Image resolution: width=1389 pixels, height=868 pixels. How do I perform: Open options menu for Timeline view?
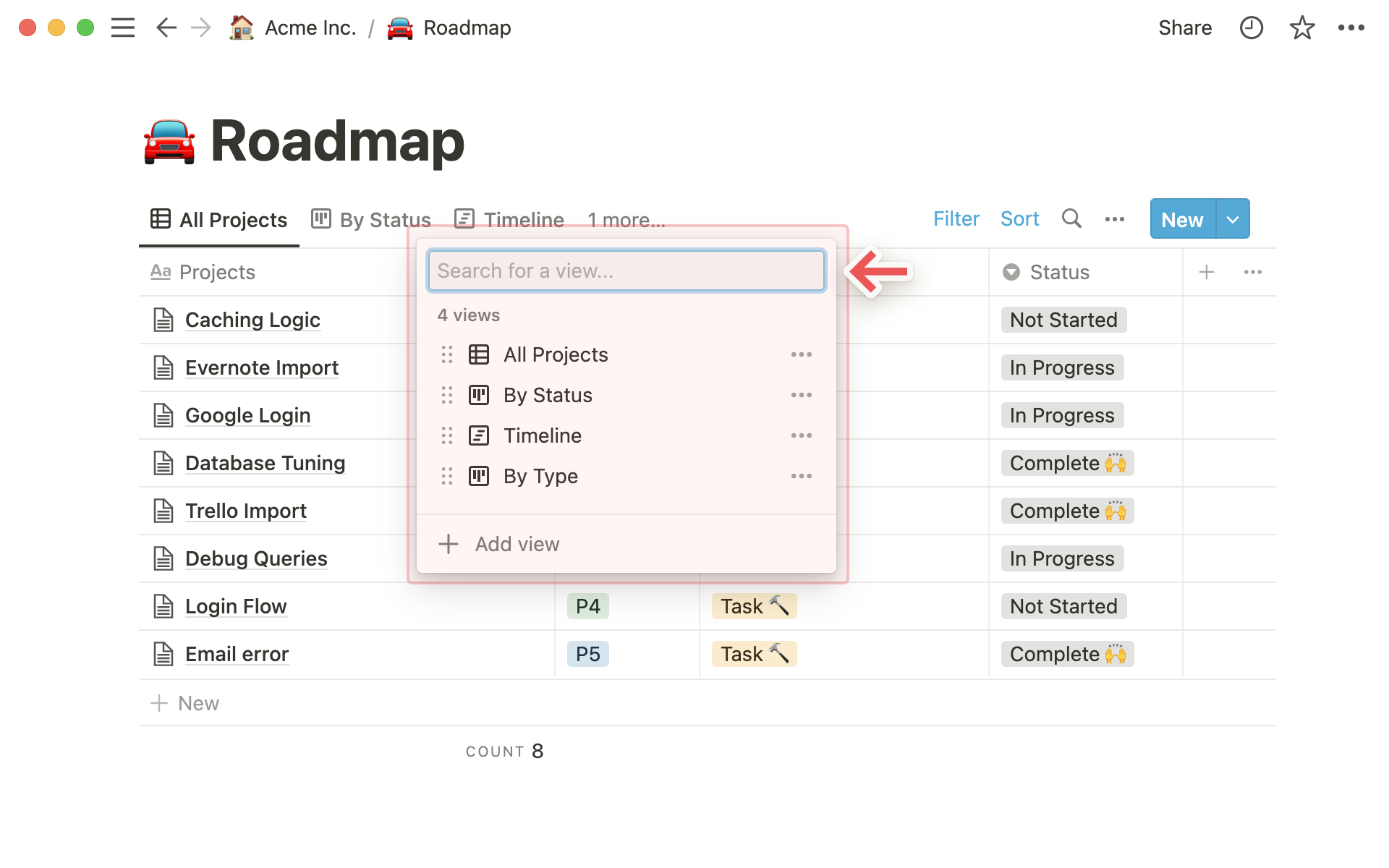tap(801, 435)
